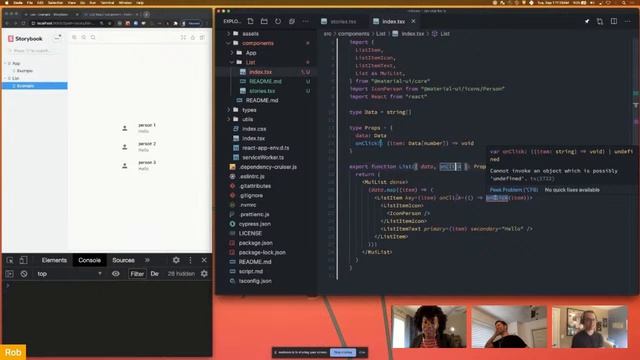This screenshot has height=360, width=640.
Task: Open serviceWorker.ts file
Action: point(263,157)
